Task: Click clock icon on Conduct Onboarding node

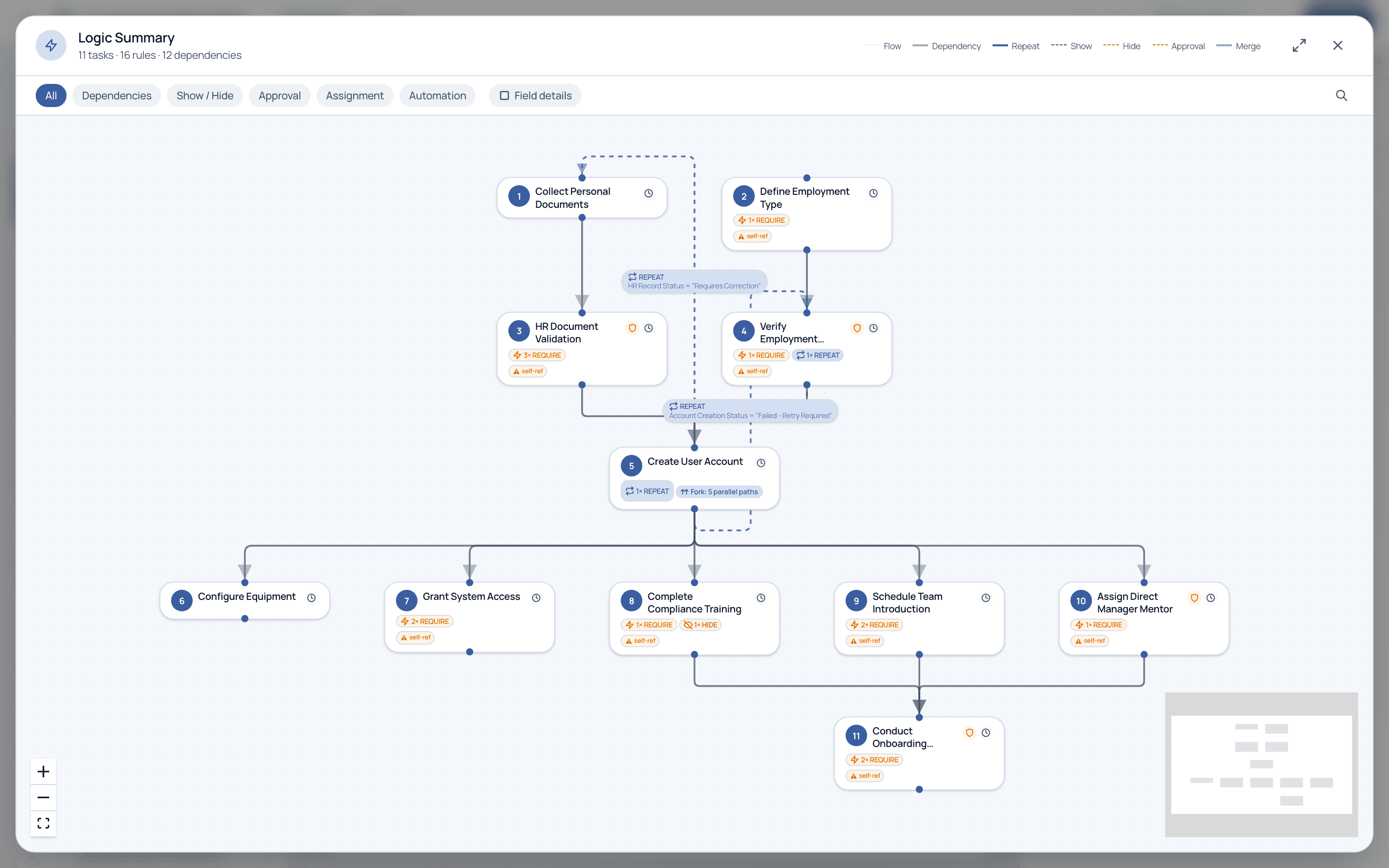Action: click(985, 732)
